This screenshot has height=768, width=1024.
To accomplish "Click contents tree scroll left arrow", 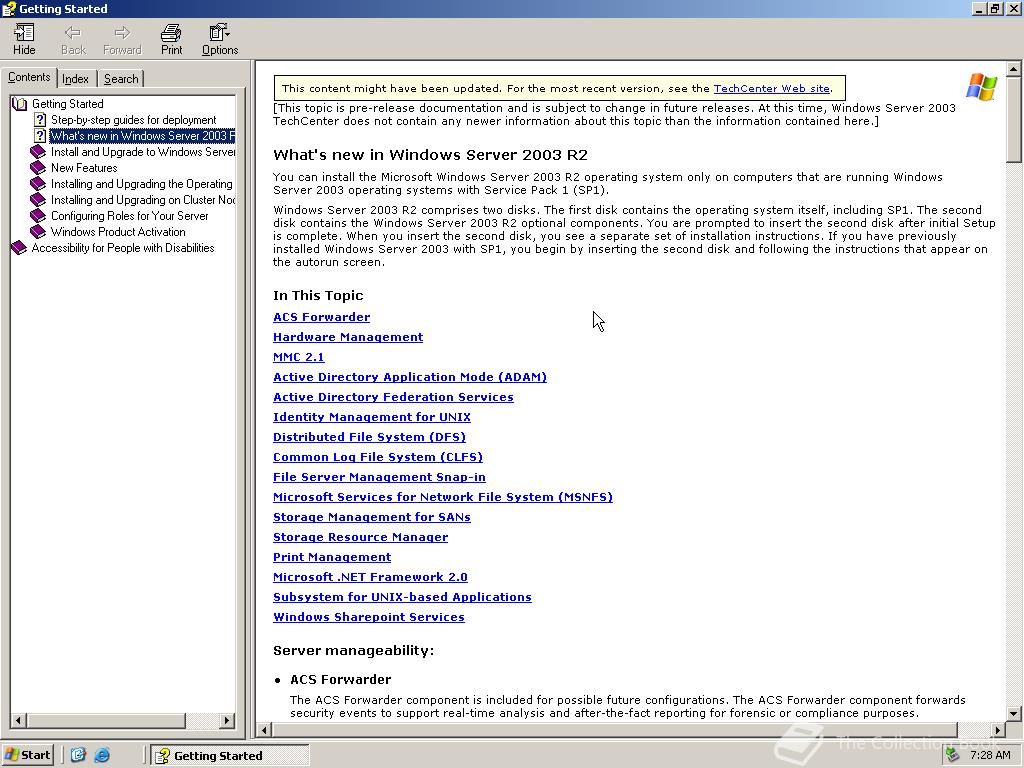I will [x=19, y=720].
